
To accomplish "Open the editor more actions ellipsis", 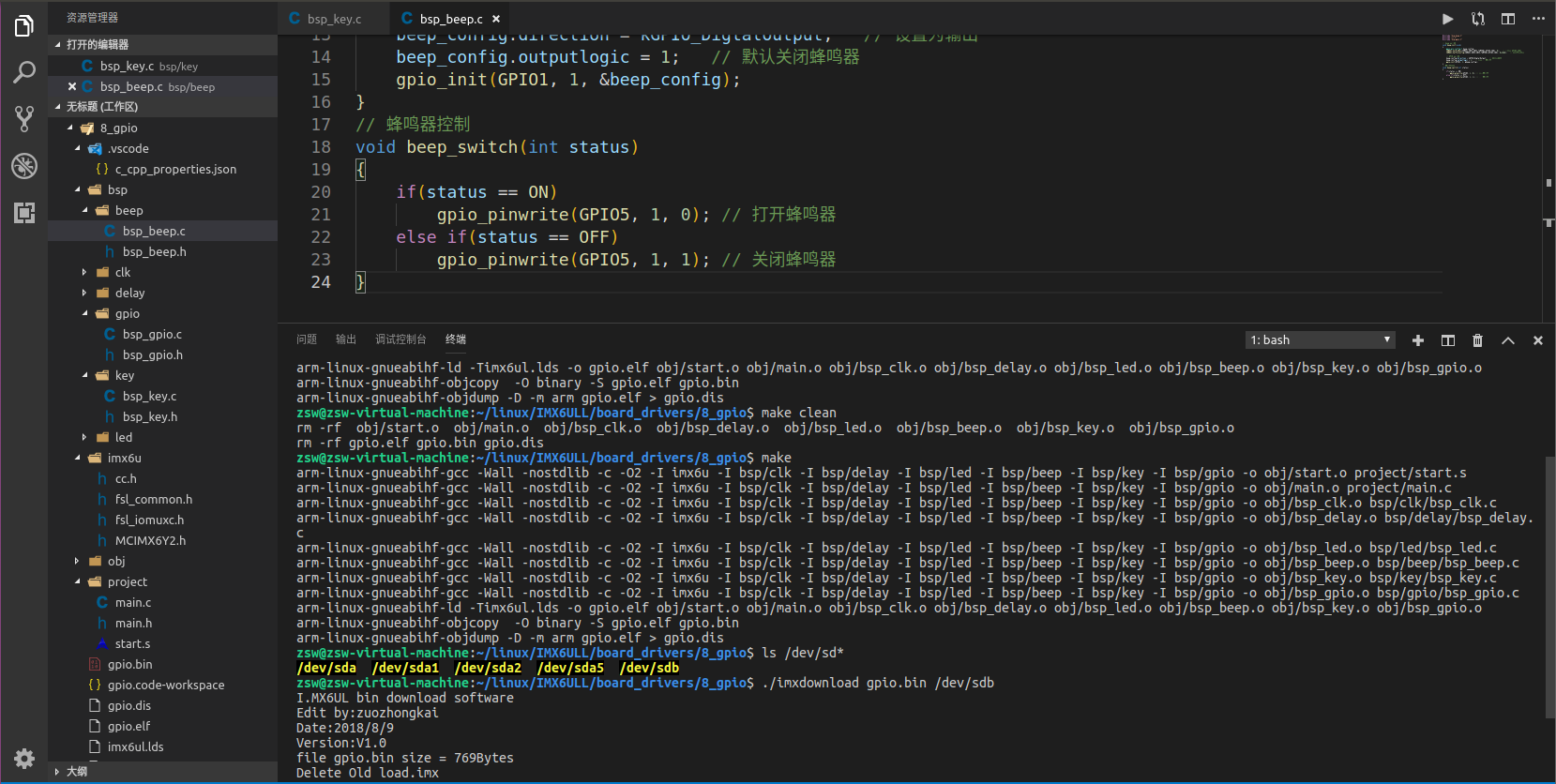I will pyautogui.click(x=1538, y=19).
